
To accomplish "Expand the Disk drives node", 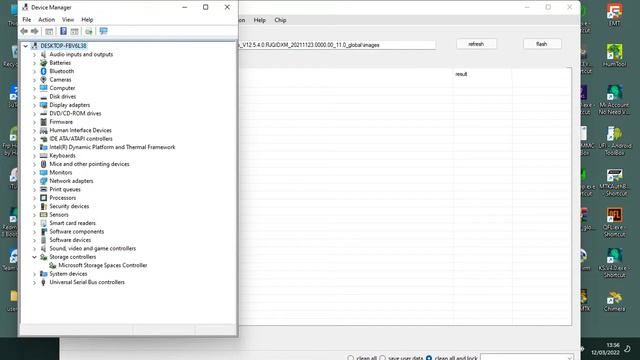I will pos(34,97).
